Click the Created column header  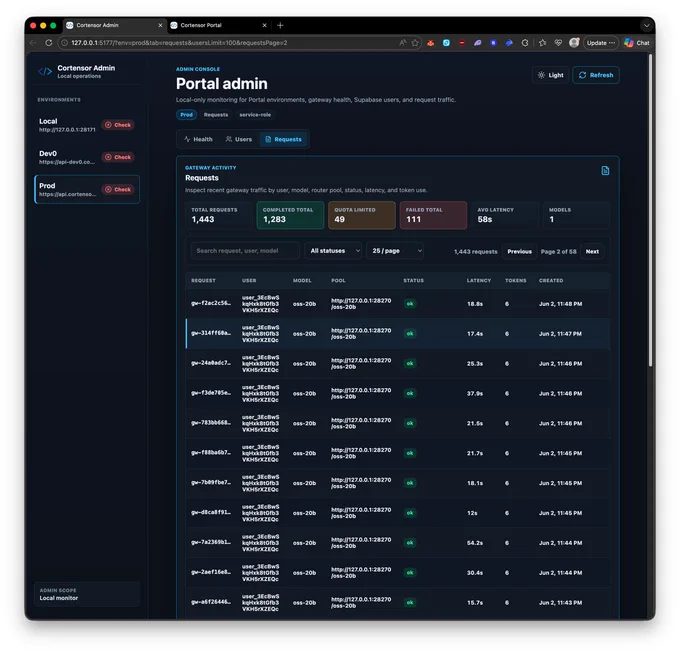(x=551, y=281)
